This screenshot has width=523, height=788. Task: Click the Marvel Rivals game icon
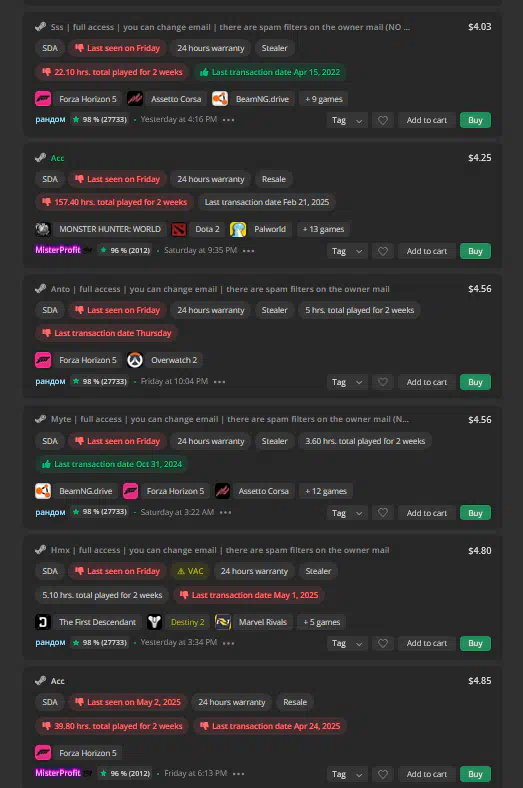(x=223, y=622)
